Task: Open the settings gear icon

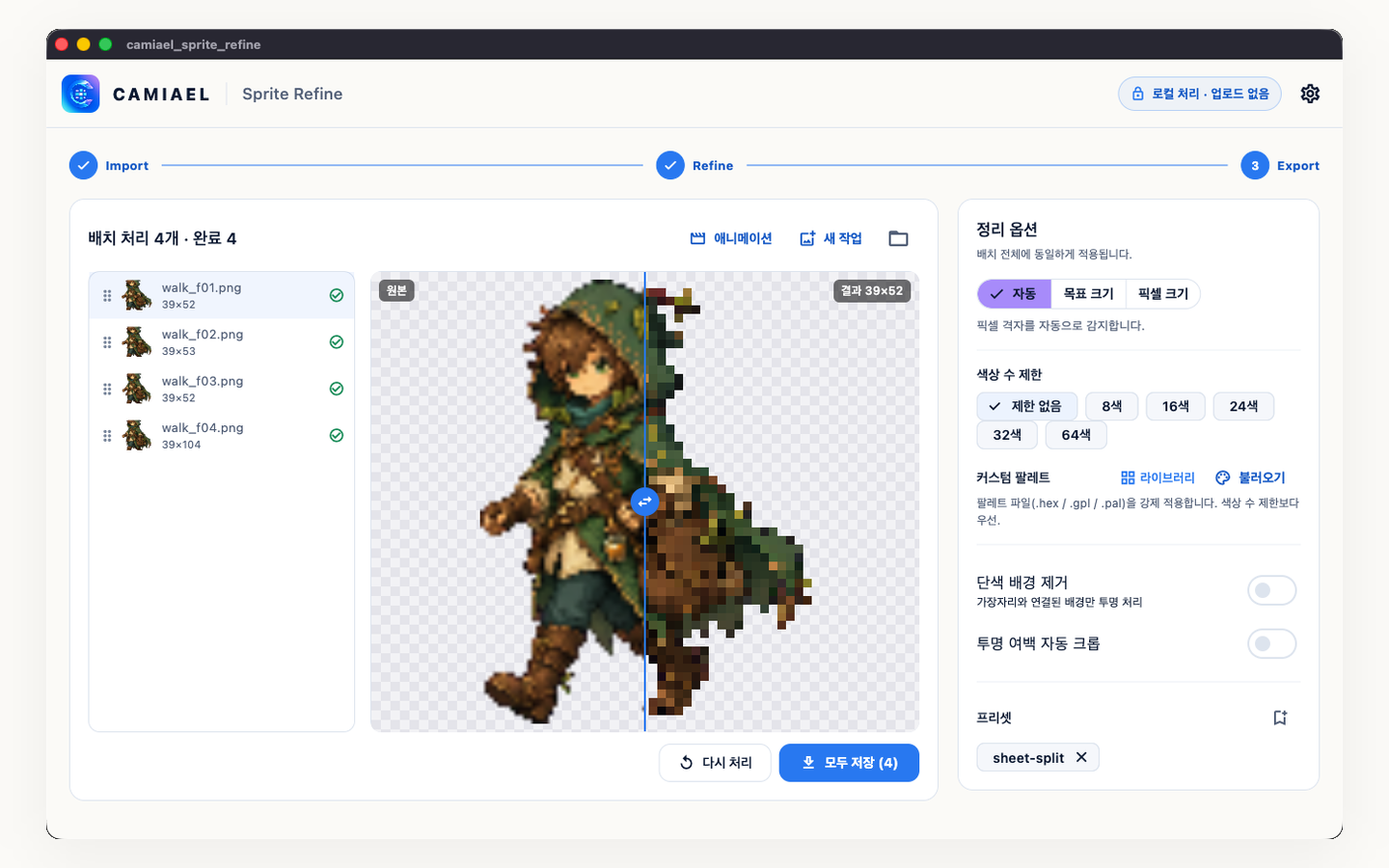Action: [x=1310, y=94]
